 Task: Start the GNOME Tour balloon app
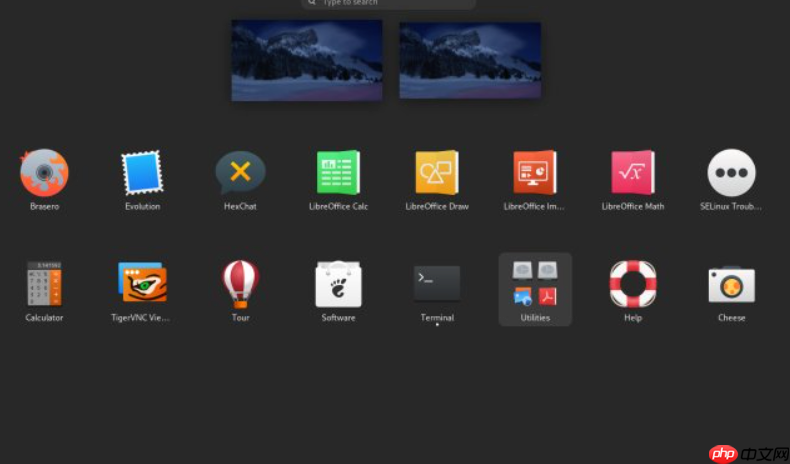(x=240, y=284)
